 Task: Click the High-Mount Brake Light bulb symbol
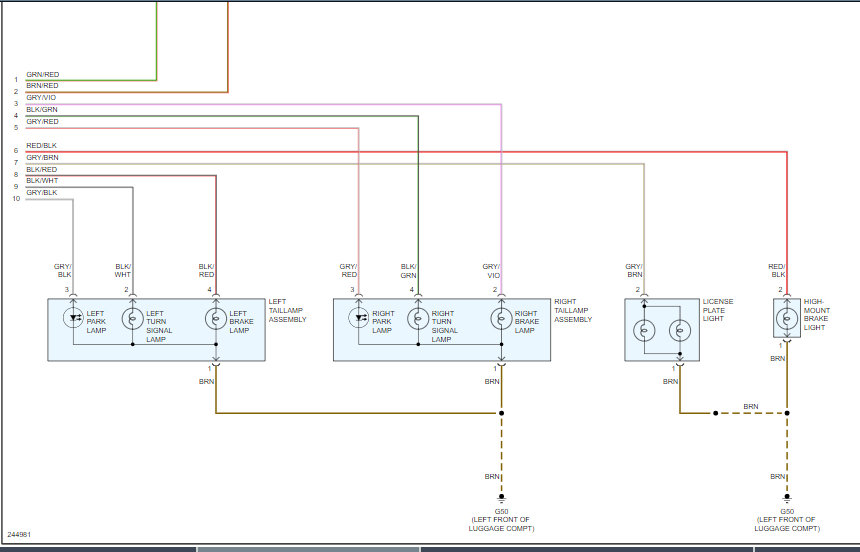[x=787, y=318]
